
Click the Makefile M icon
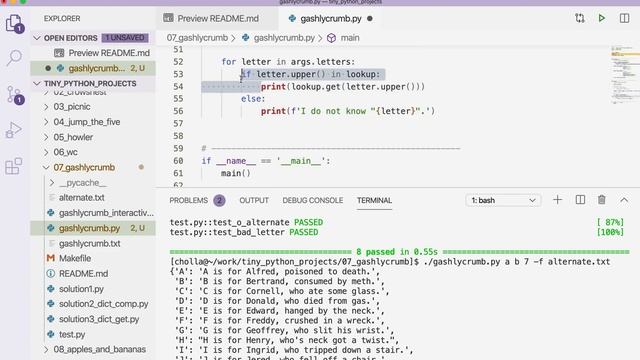[x=51, y=258]
